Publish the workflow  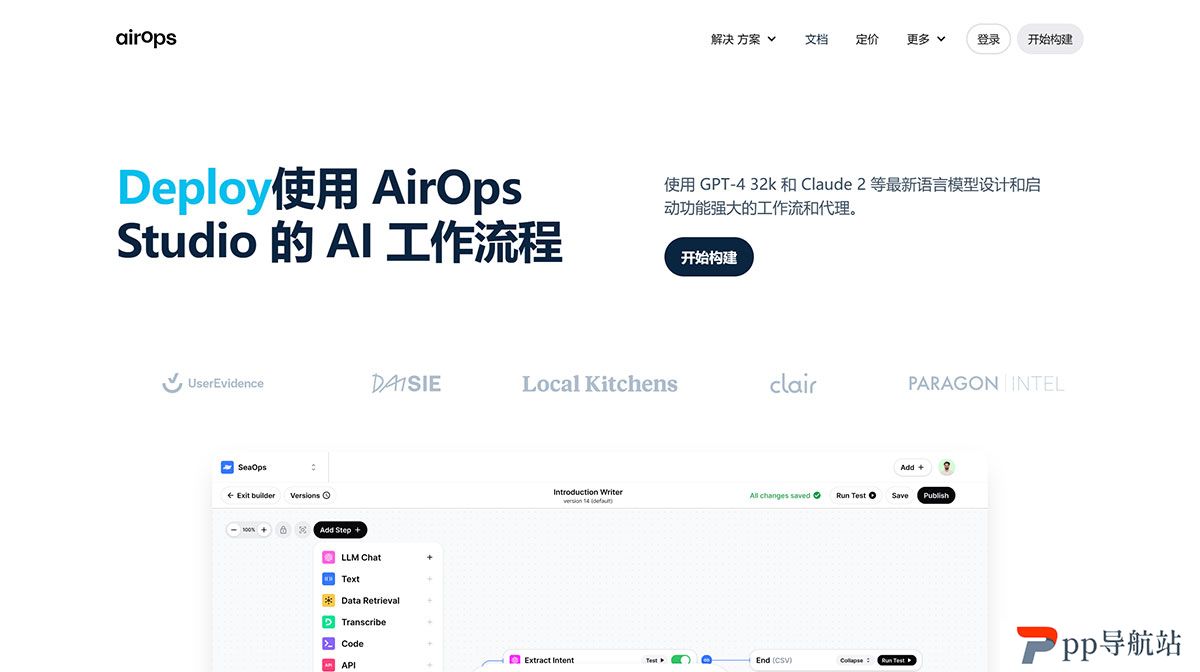(936, 495)
